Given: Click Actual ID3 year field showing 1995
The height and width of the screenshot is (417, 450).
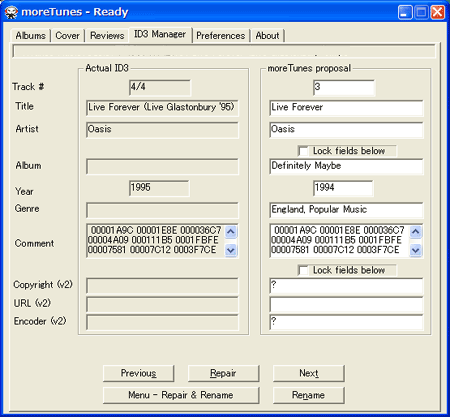Looking at the screenshot, I should [159, 189].
